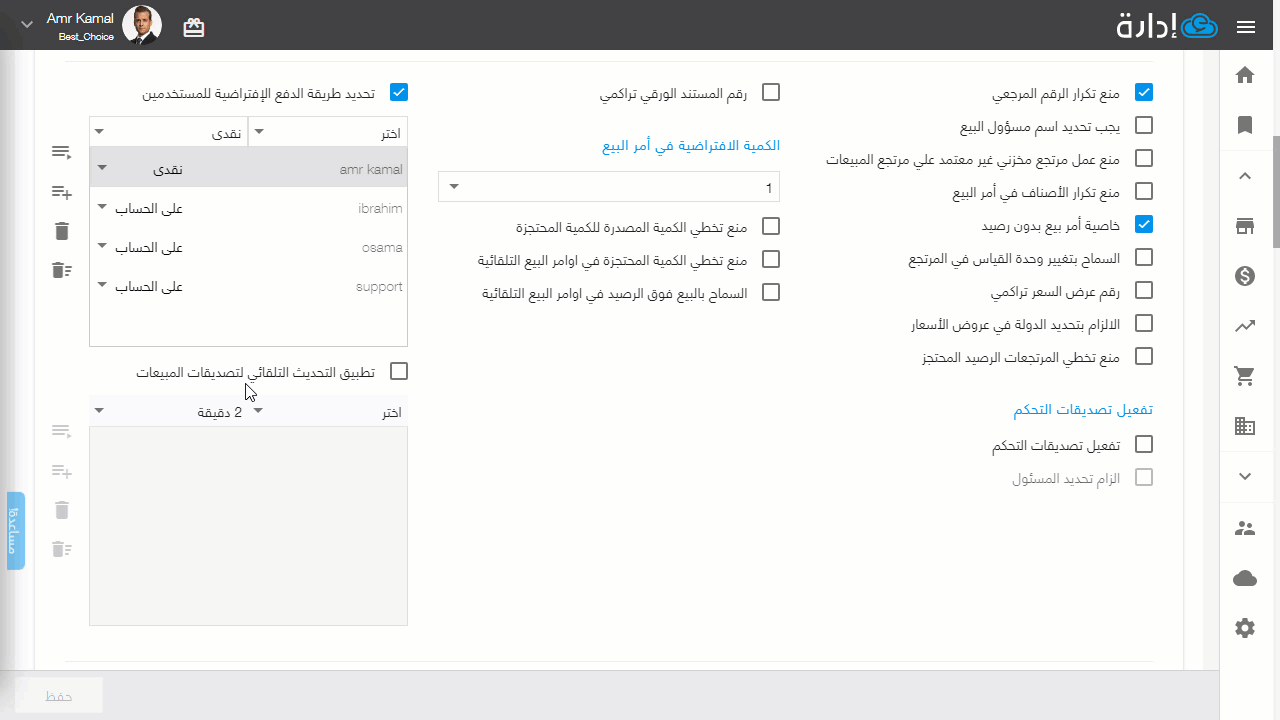Select the support user row
This screenshot has width=1280, height=720.
coord(249,286)
